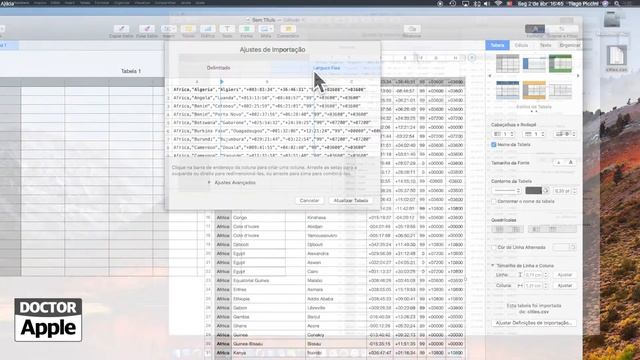Open the Inserir toolbar menu
Image resolution: width=640 pixels, height=360 pixels.
[x=168, y=29]
